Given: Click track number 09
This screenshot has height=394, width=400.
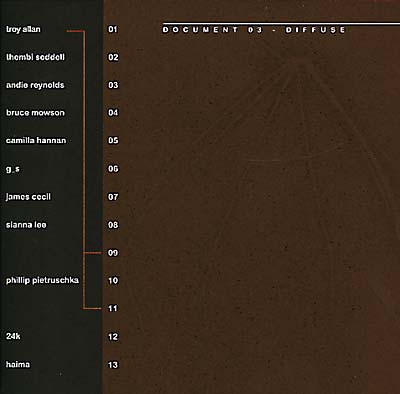Looking at the screenshot, I should [113, 253].
